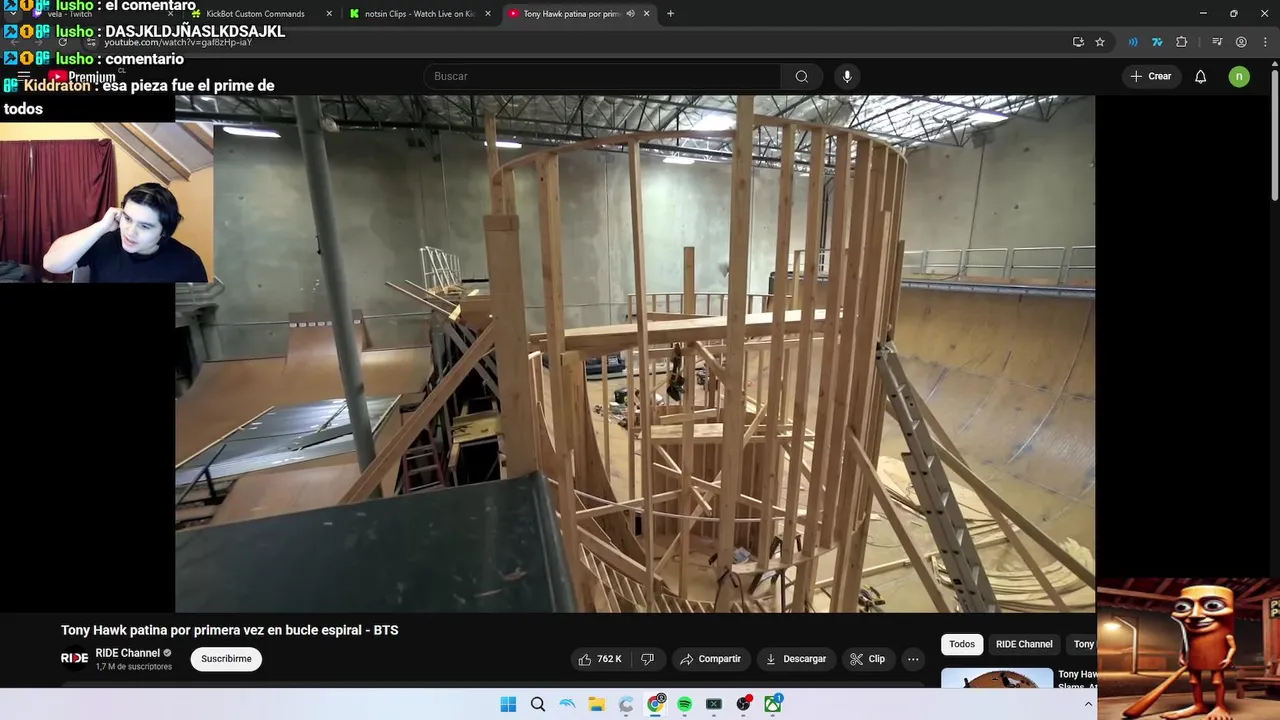Open the dolphin app in taskbar
The image size is (1280, 720).
(x=567, y=704)
